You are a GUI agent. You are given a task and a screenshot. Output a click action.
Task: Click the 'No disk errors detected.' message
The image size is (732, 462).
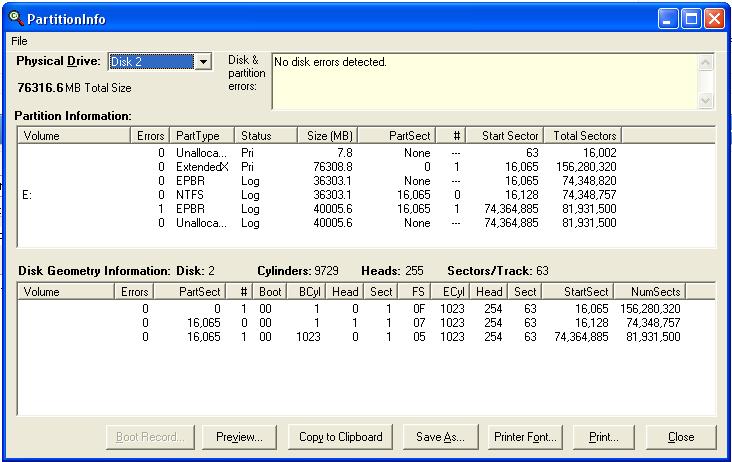click(330, 62)
